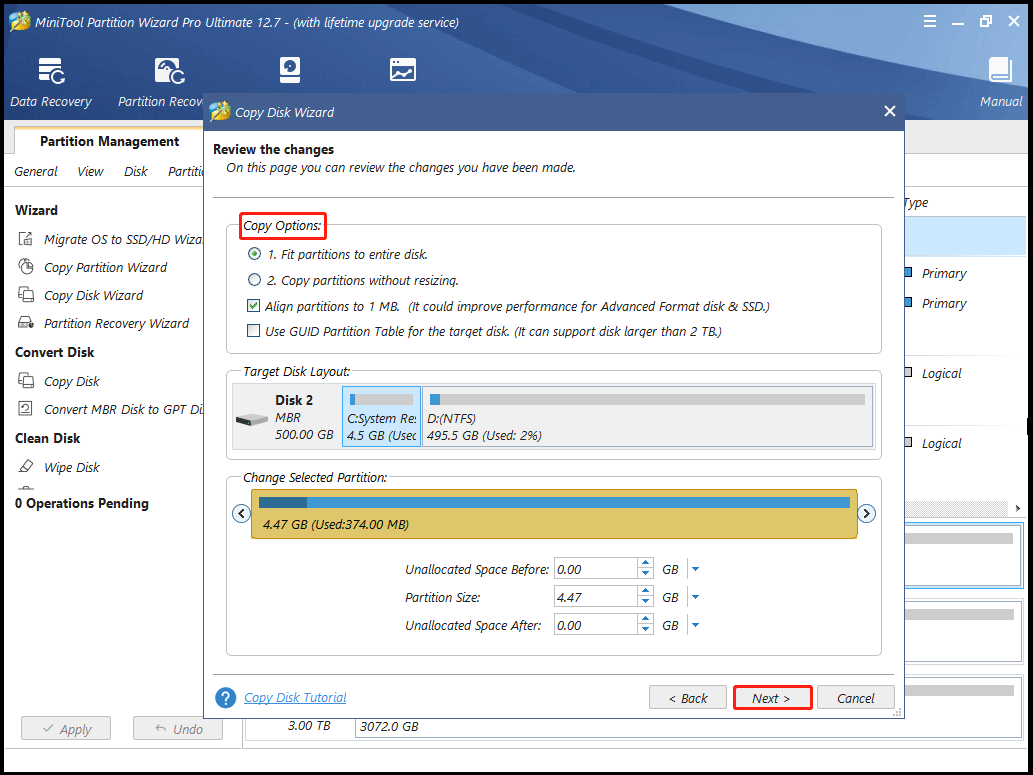Viewport: 1033px width, 775px height.
Task: Click the Undo button
Action: point(178,729)
